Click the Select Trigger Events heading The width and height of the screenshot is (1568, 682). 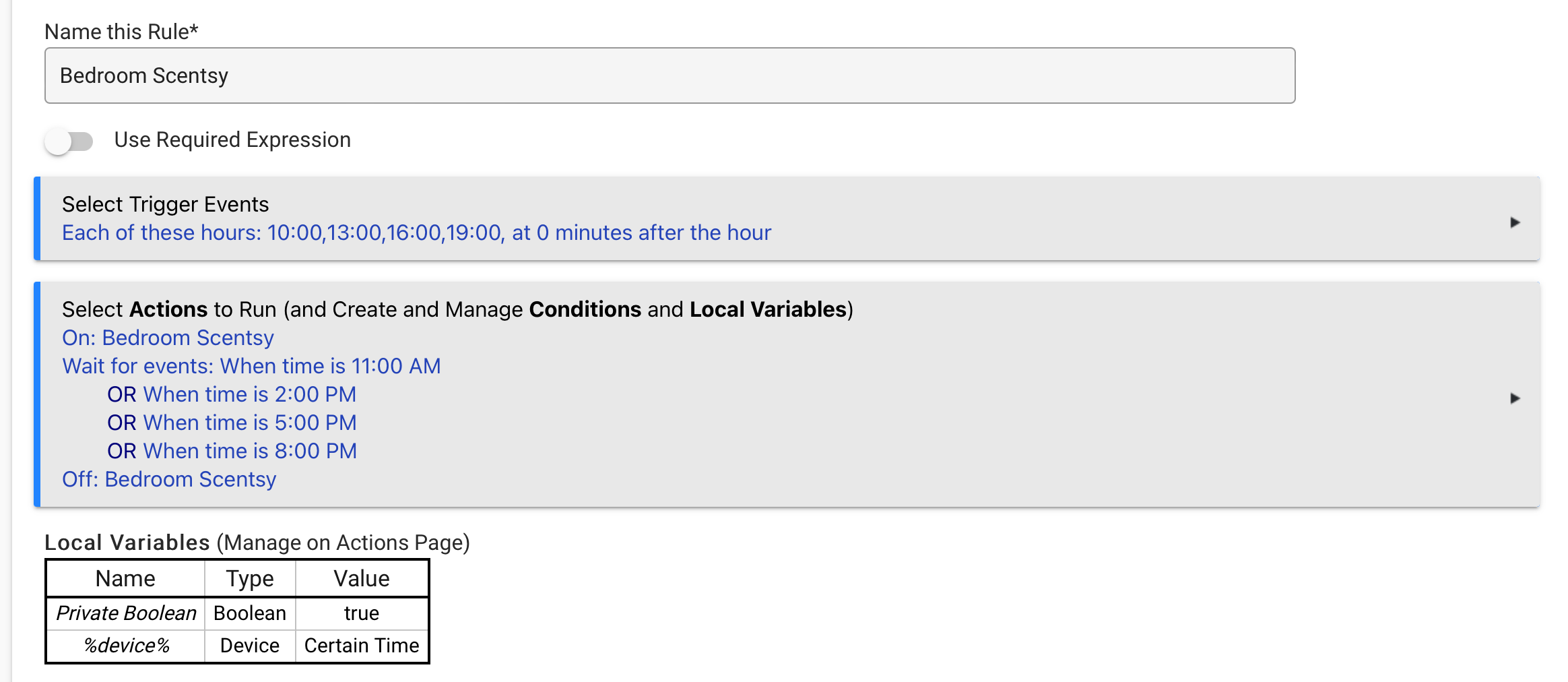[x=165, y=204]
